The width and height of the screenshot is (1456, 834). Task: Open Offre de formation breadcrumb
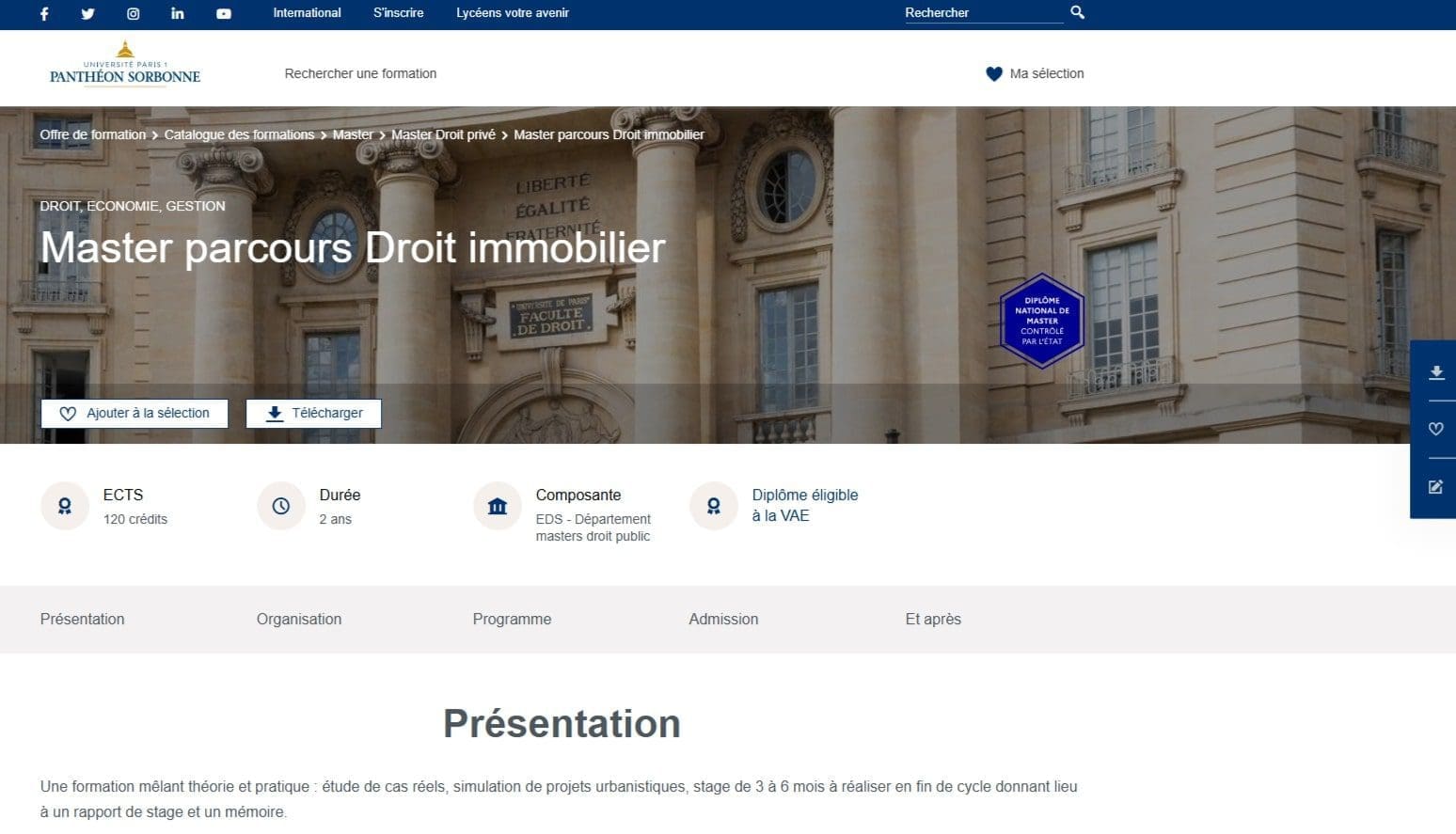pos(92,134)
